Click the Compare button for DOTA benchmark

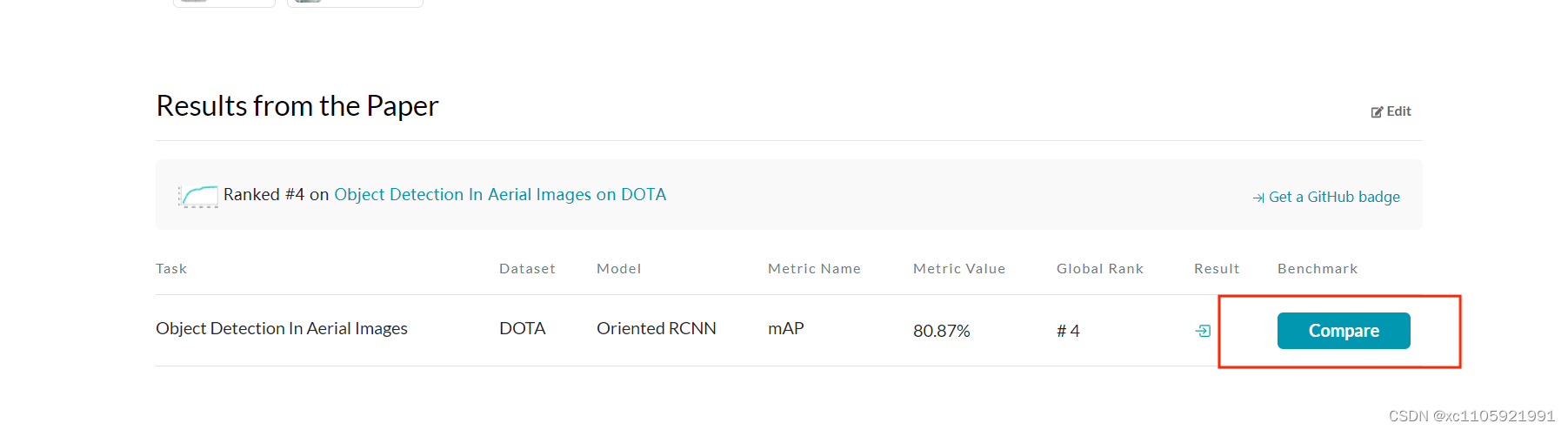tap(1344, 331)
